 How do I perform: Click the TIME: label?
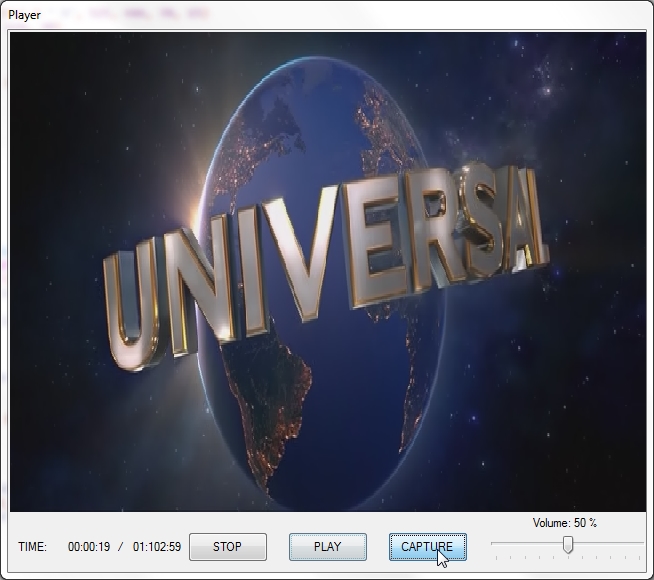(33, 547)
